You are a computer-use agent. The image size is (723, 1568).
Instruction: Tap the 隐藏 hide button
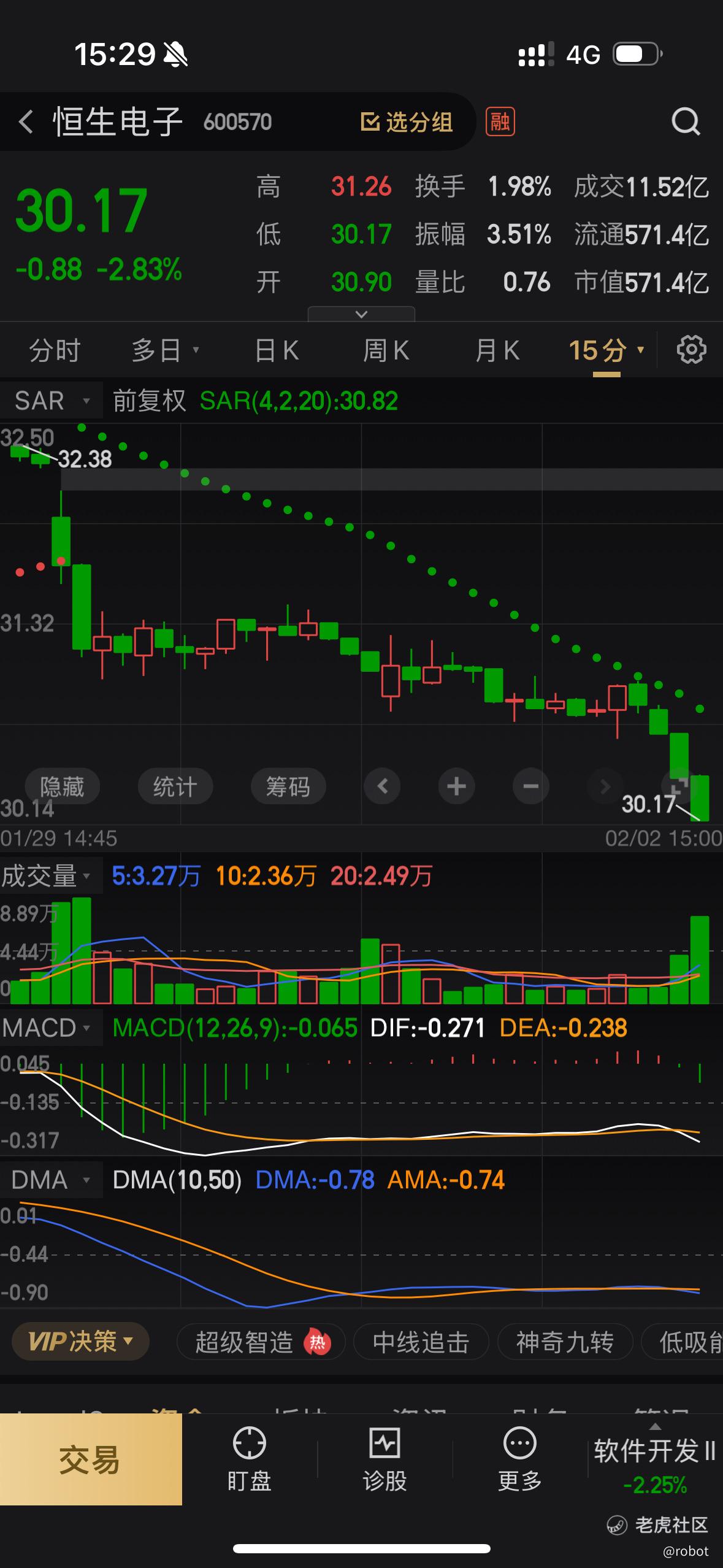(62, 786)
